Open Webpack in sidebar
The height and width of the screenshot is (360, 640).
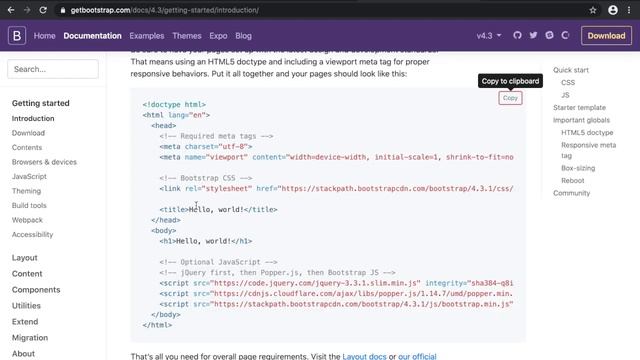click(x=27, y=220)
